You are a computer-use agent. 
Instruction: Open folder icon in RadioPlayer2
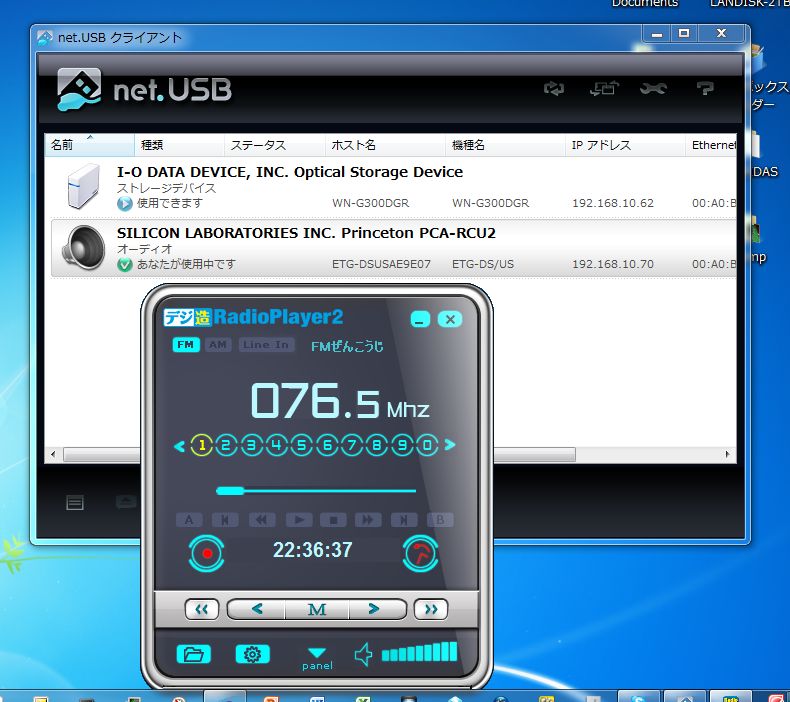click(194, 654)
